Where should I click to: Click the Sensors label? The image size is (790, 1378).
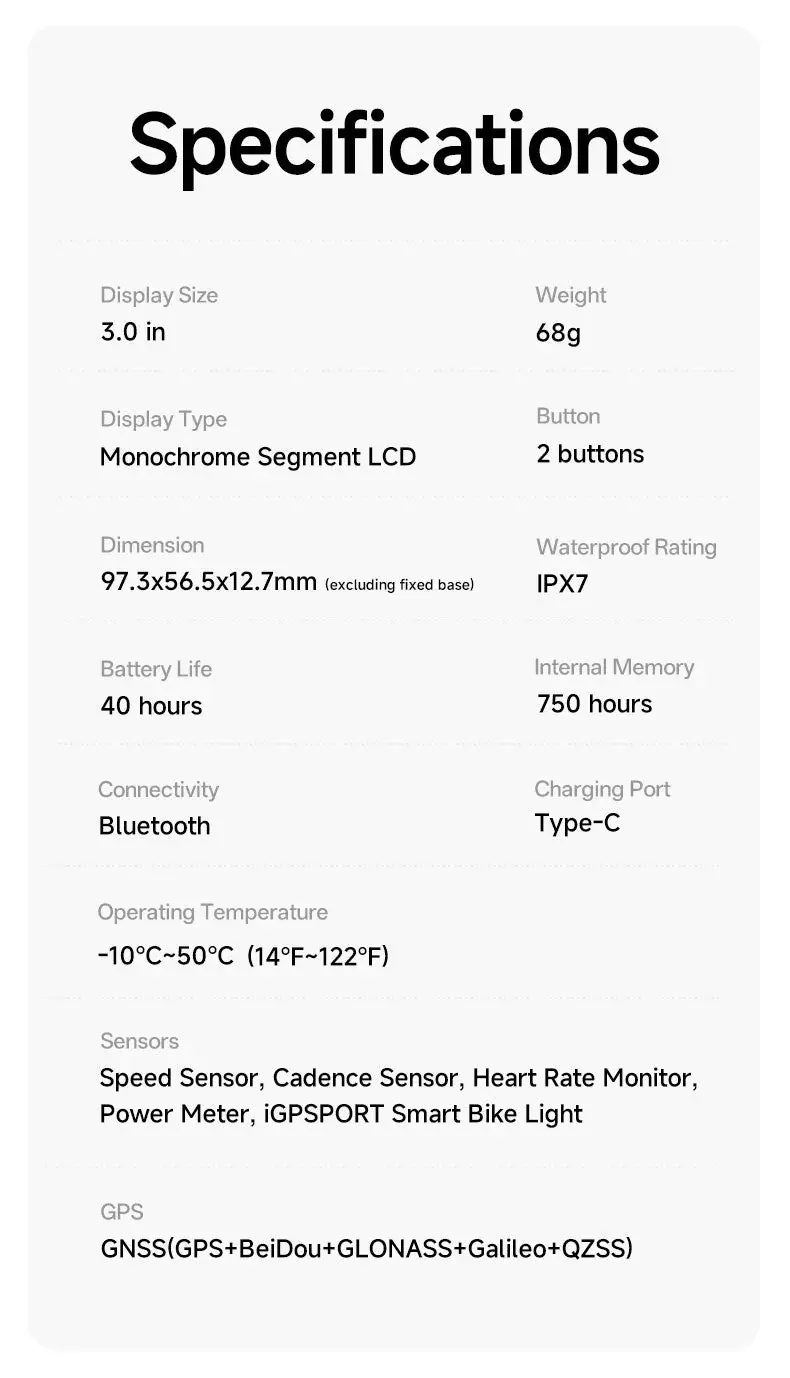[139, 1041]
